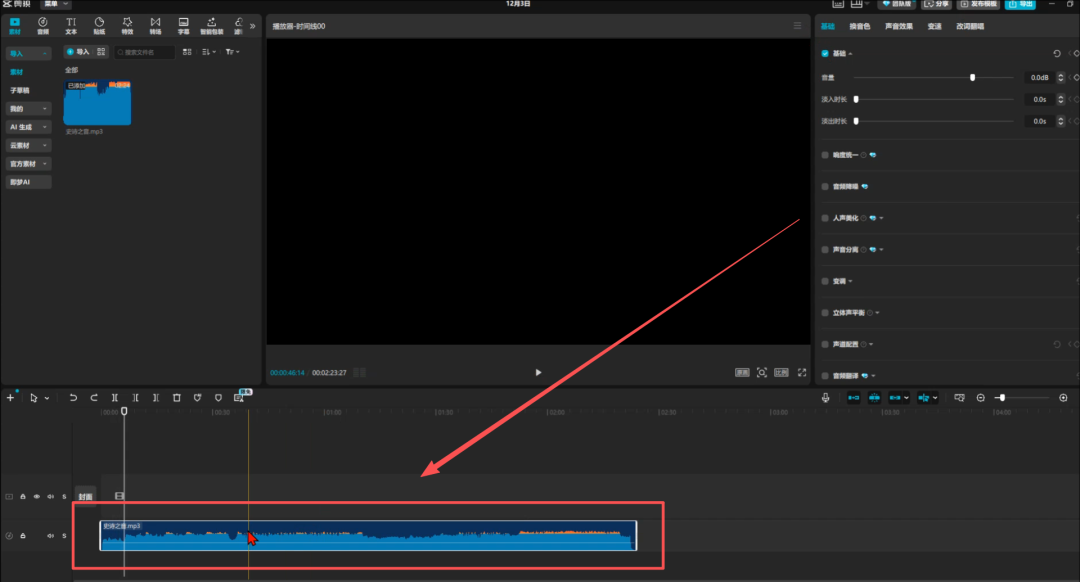The image size is (1080, 582).
Task: Open the 转场 (Transitions) panel icon
Action: tap(155, 24)
